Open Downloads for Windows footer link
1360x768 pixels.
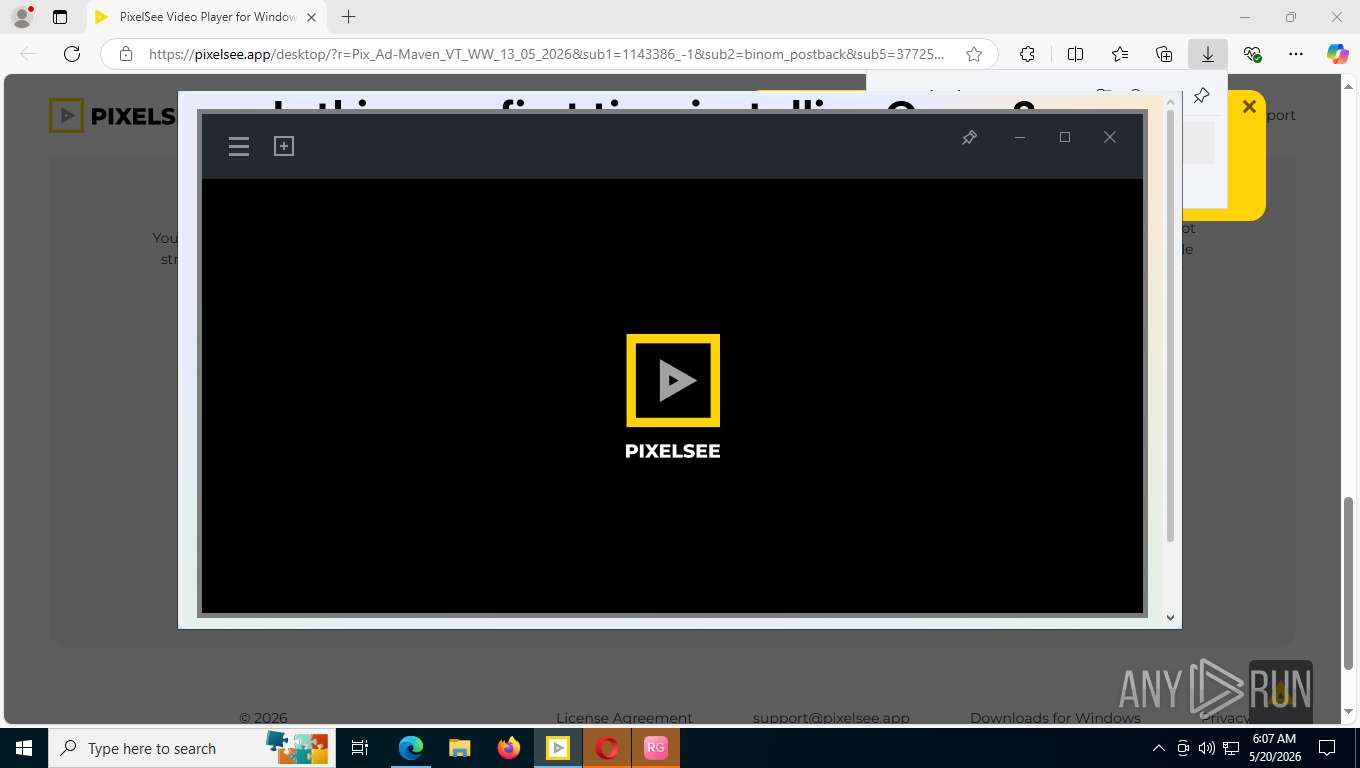[1055, 717]
